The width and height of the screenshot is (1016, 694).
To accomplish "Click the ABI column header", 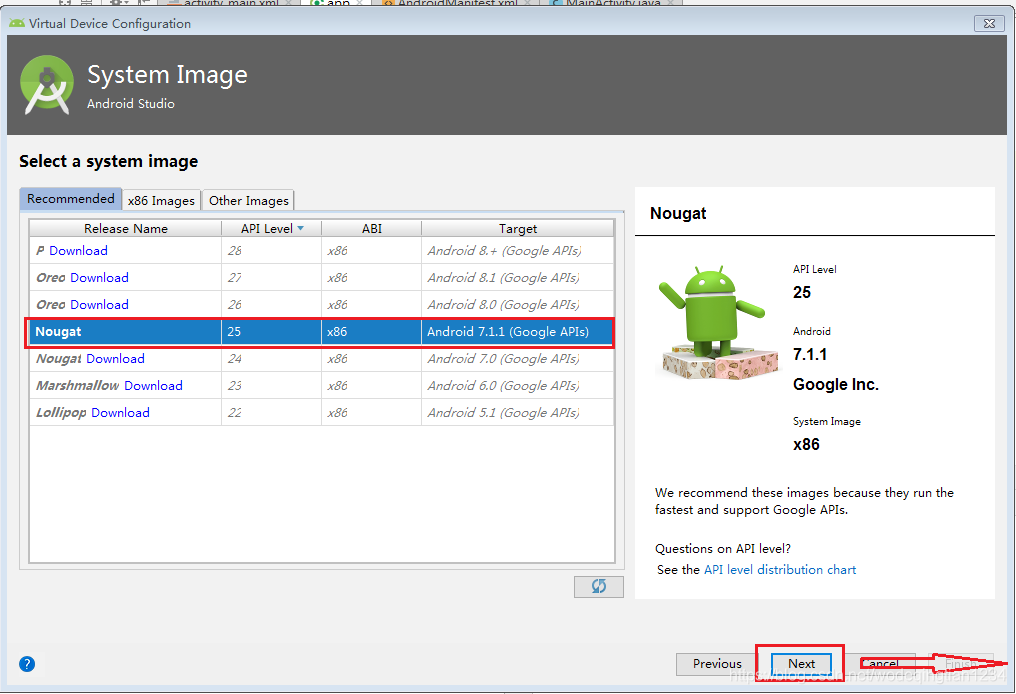I will (372, 228).
